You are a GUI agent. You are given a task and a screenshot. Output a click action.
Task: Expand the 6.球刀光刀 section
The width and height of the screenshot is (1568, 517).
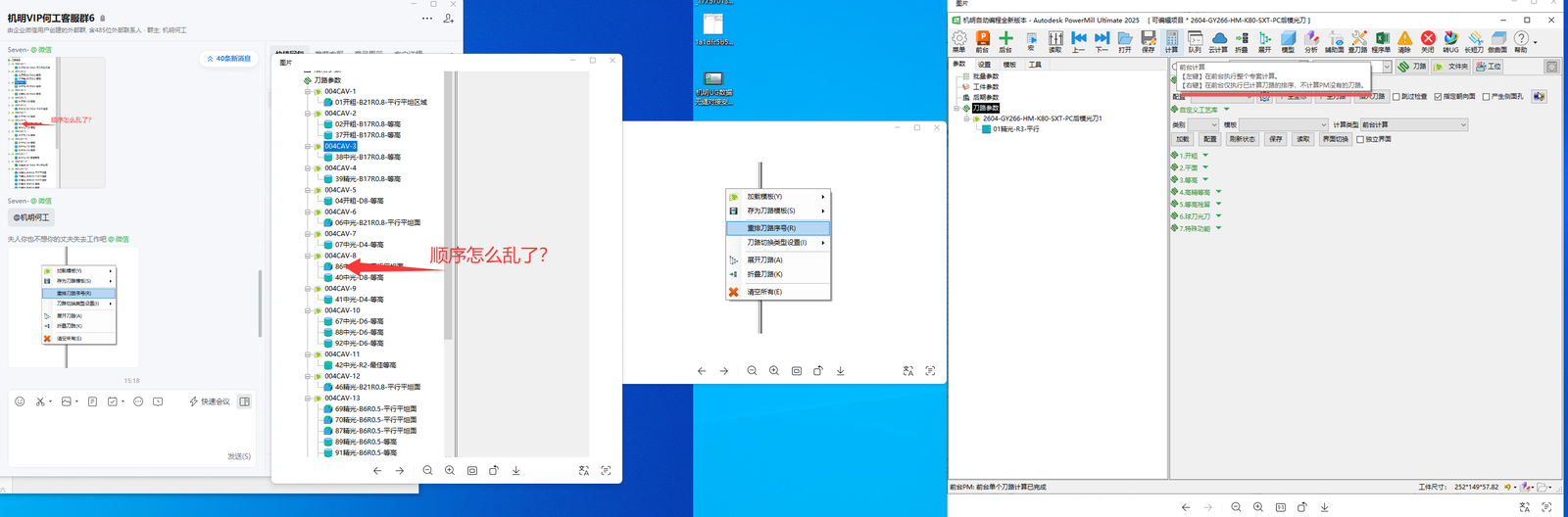1218,216
